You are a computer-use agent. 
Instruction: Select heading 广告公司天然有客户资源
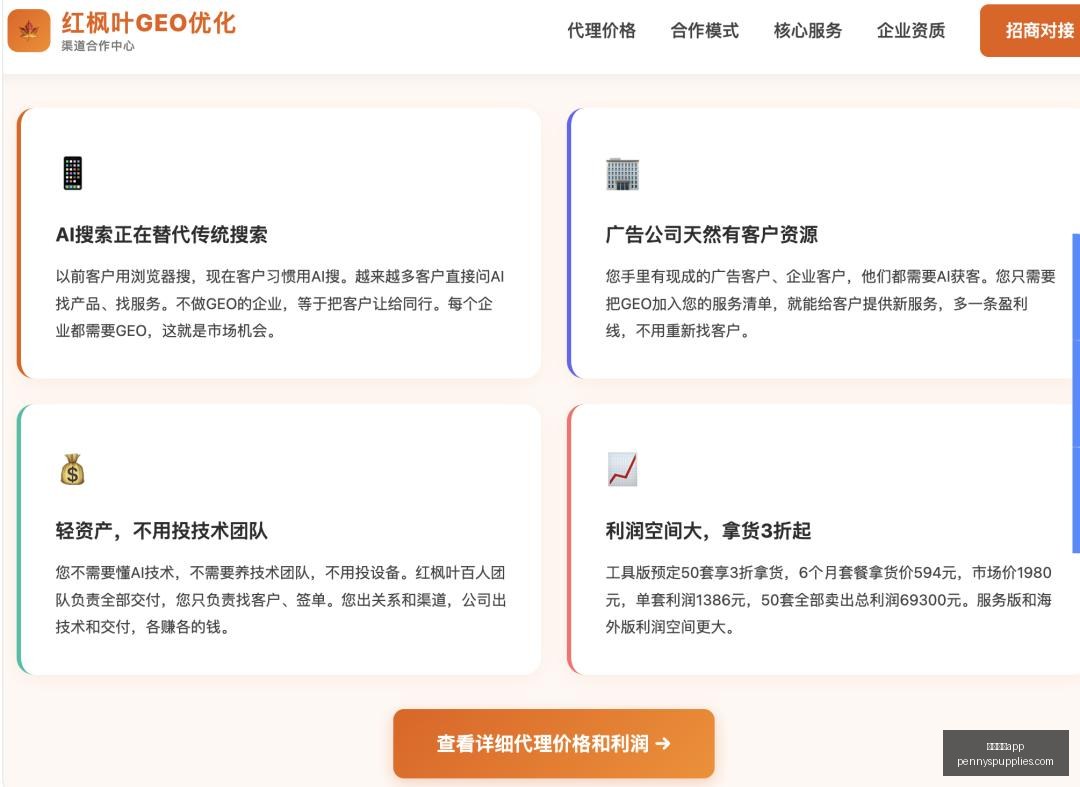pyautogui.click(x=712, y=235)
